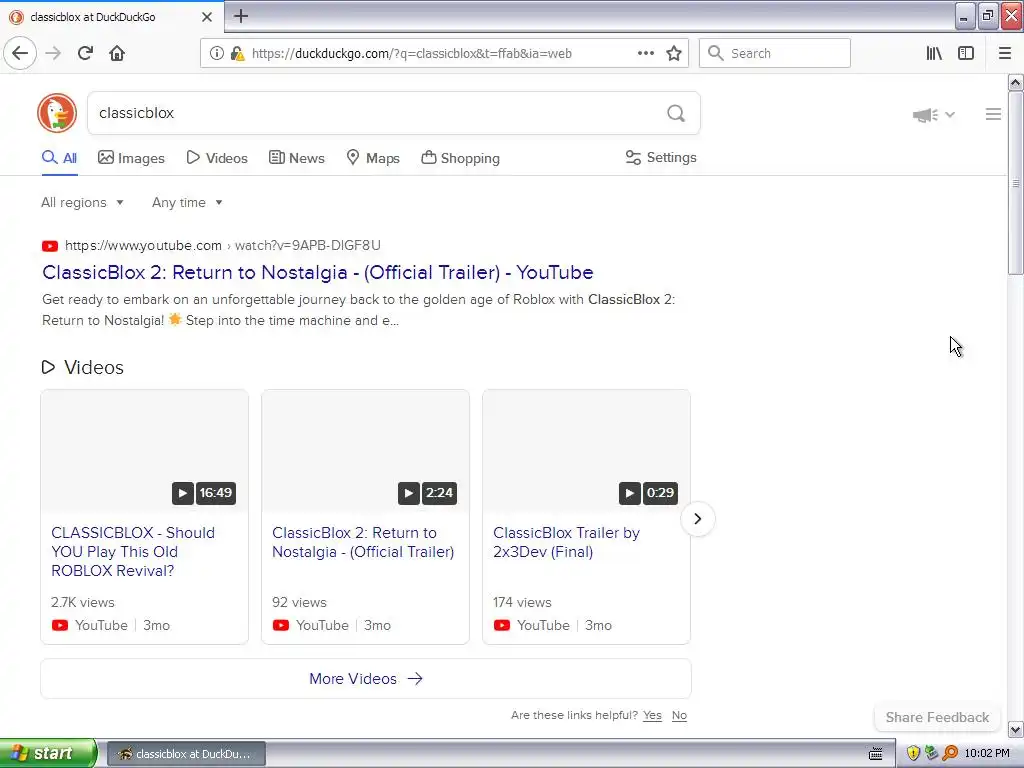1024x768 pixels.
Task: Select the classicblox taskbar window button
Action: pos(186,754)
